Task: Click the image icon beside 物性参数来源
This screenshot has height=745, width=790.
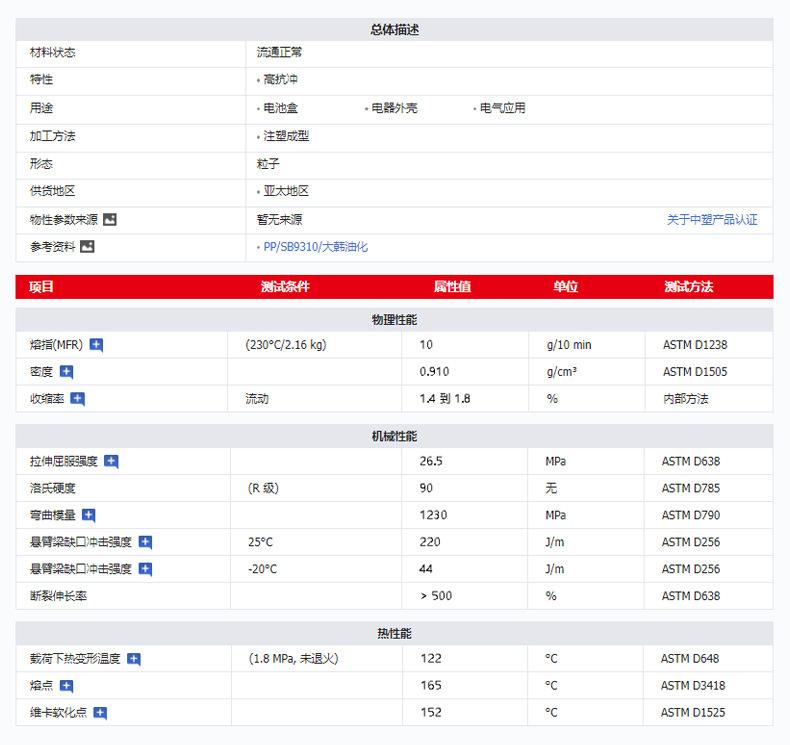Action: click(110, 219)
